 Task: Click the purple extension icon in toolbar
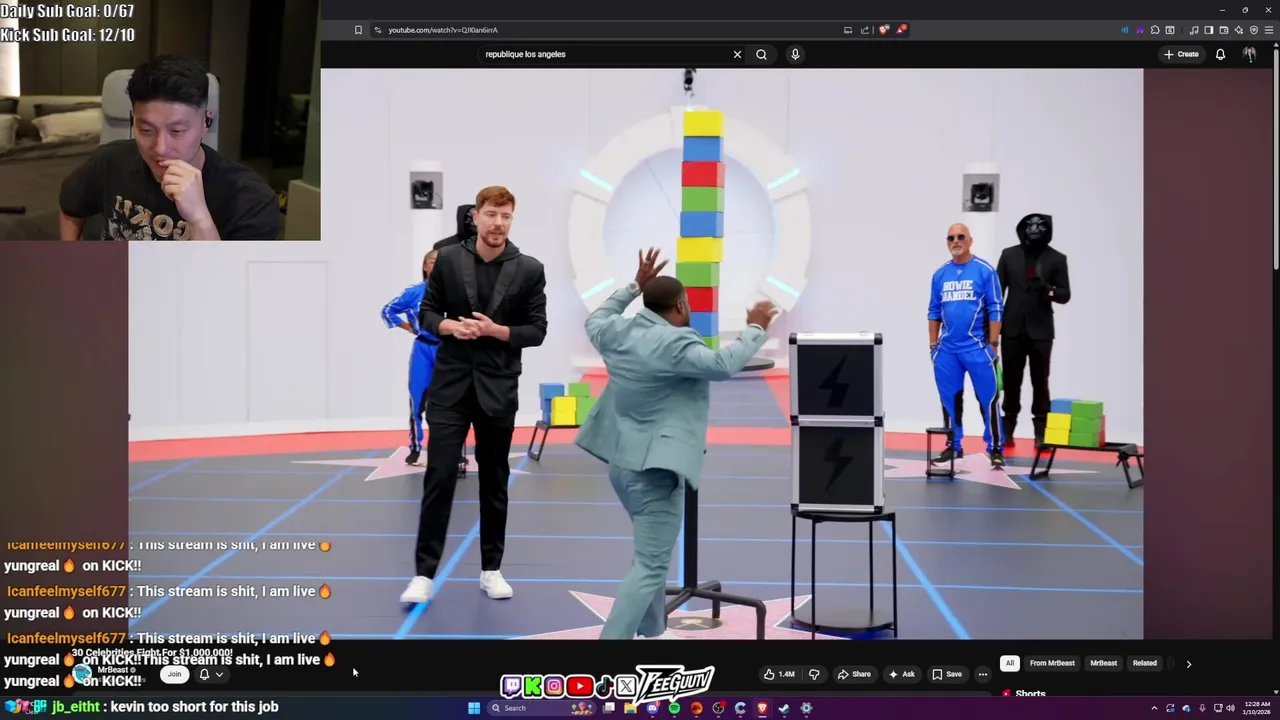(x=1140, y=30)
